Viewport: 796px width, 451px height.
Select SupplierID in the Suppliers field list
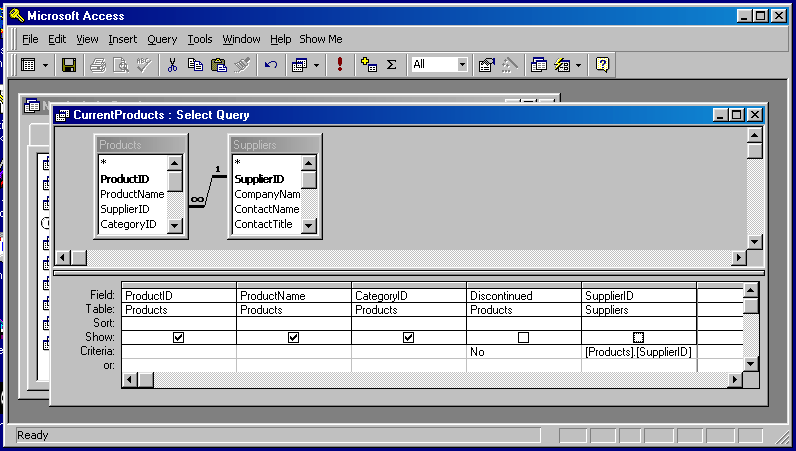(x=259, y=179)
